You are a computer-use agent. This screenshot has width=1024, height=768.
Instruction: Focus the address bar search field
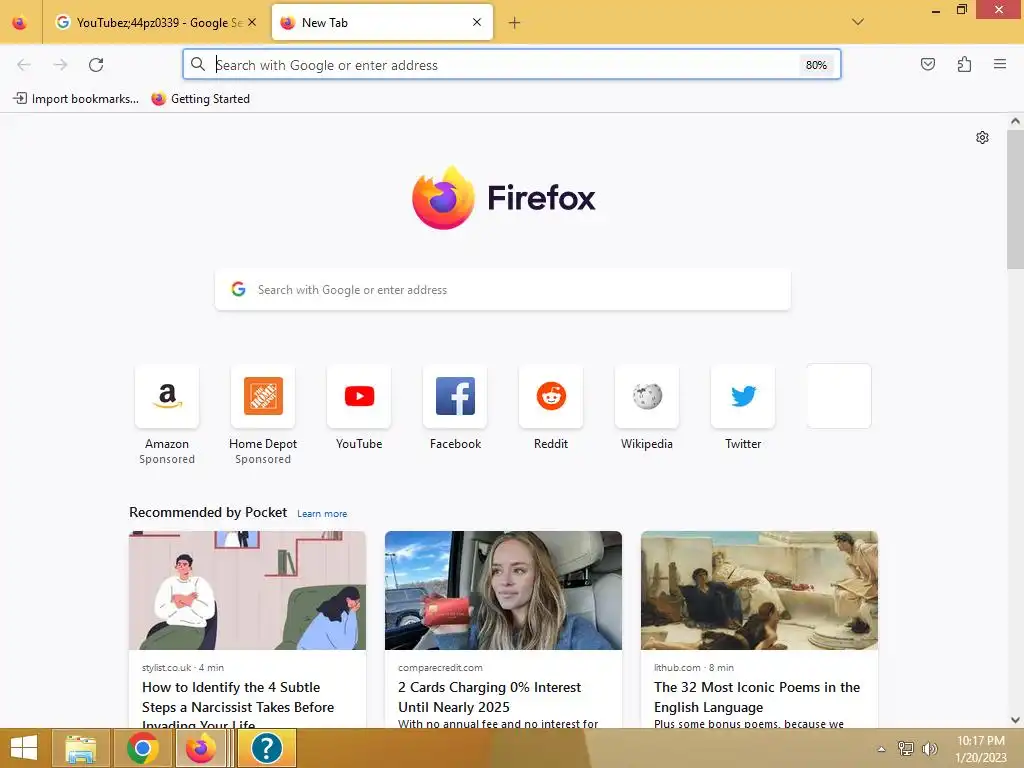point(511,65)
